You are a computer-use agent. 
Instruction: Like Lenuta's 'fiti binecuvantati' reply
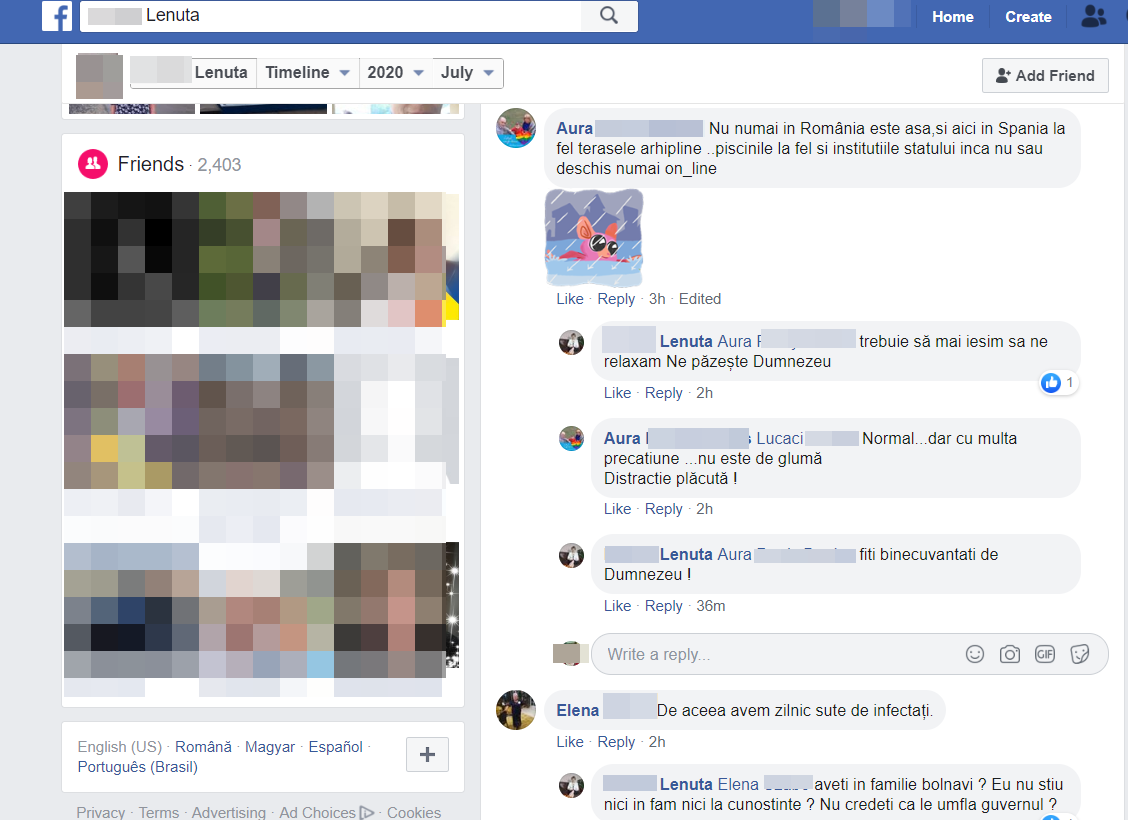pyautogui.click(x=617, y=606)
